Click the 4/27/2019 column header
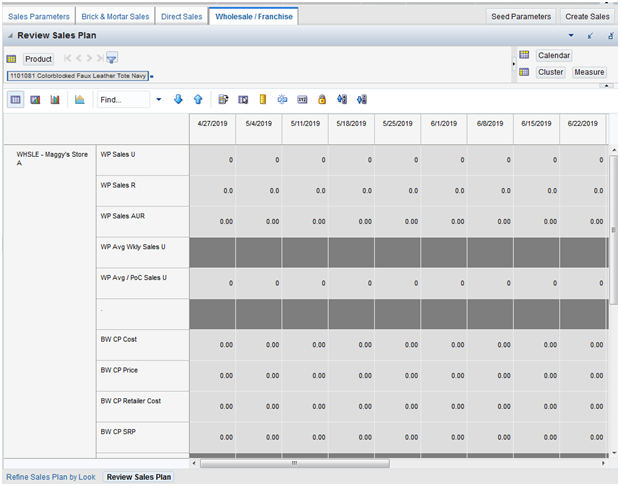 coord(212,129)
